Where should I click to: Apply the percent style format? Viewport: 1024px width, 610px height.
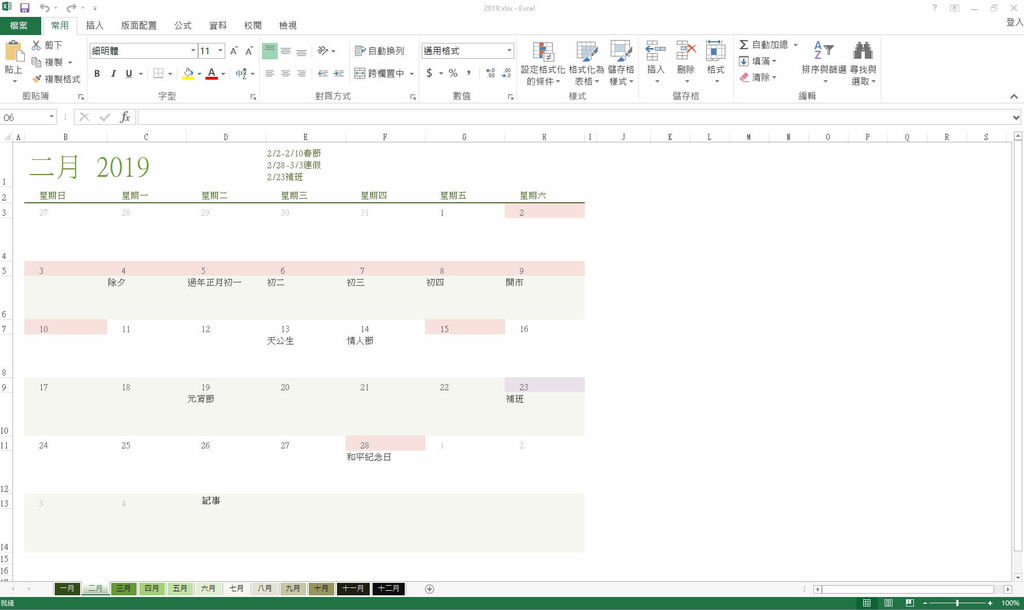(x=453, y=73)
